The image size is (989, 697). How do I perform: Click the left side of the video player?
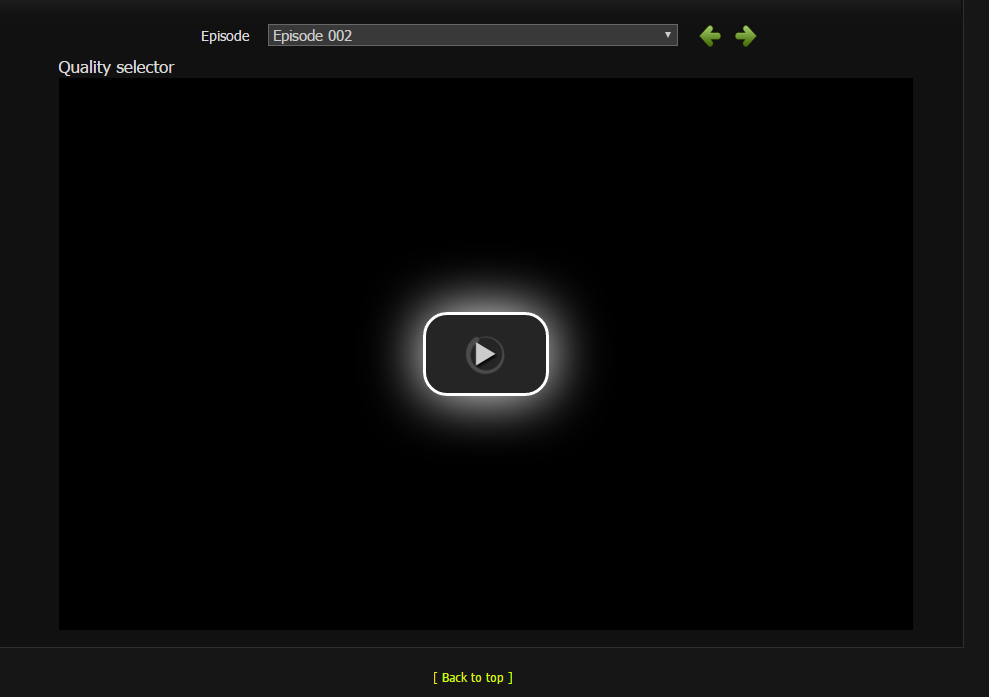tap(150, 354)
